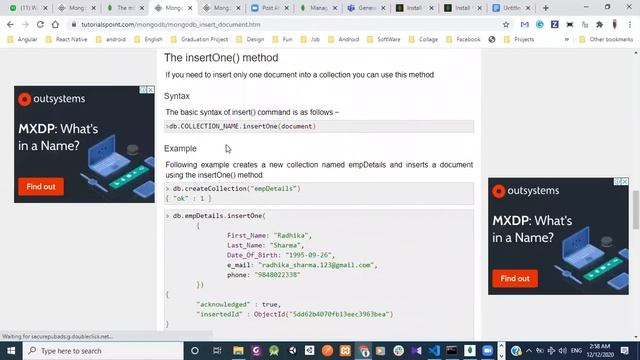
Task: Close the active MongoDB tab
Action: click(x=190, y=8)
